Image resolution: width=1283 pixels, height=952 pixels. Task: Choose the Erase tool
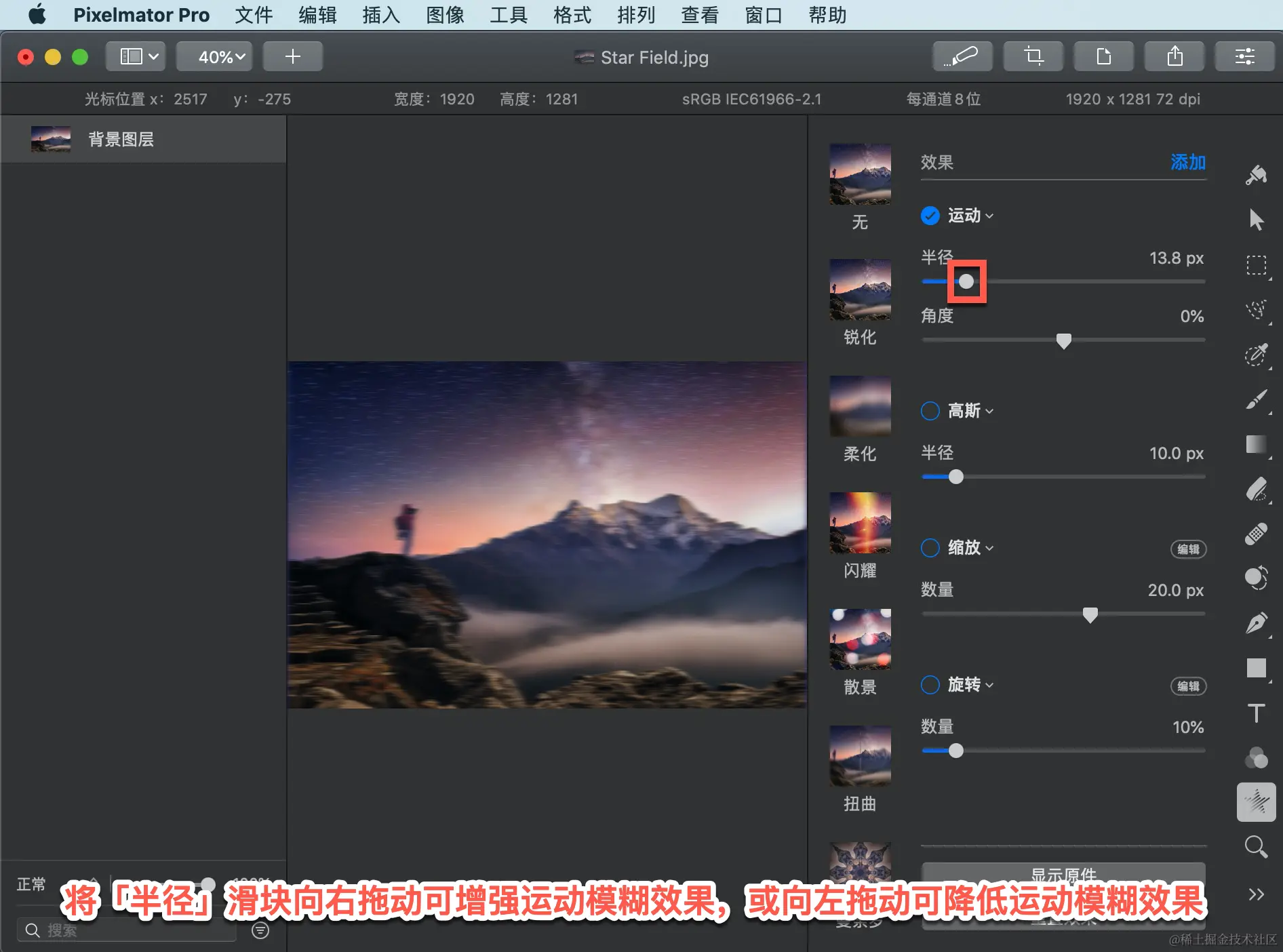tap(1256, 490)
